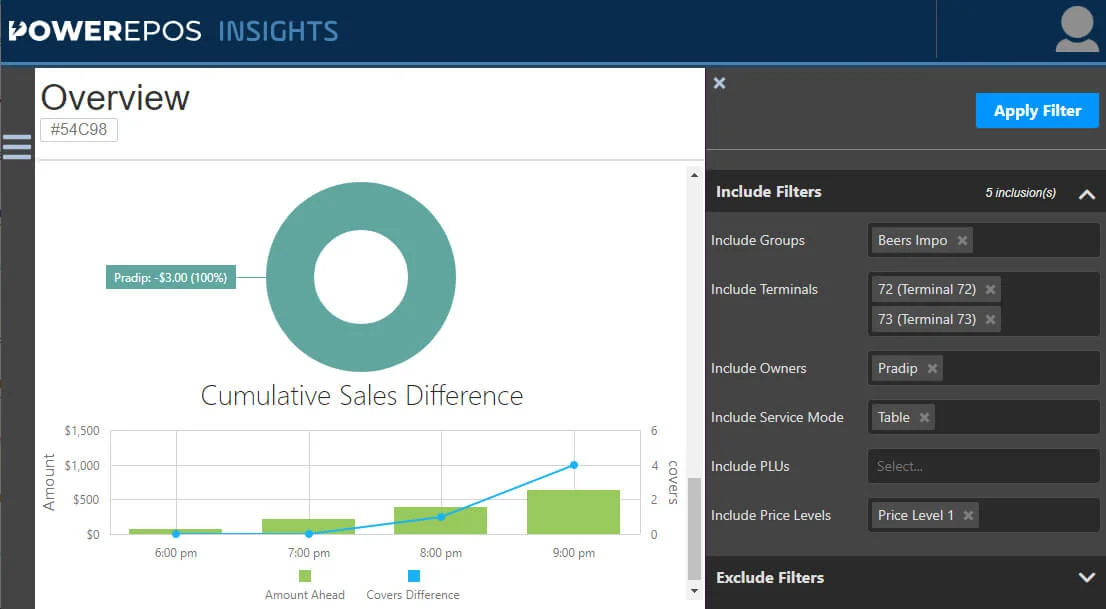Viewport: 1106px width, 609px height.
Task: Expand the Exclude Filters section
Action: click(x=1086, y=577)
